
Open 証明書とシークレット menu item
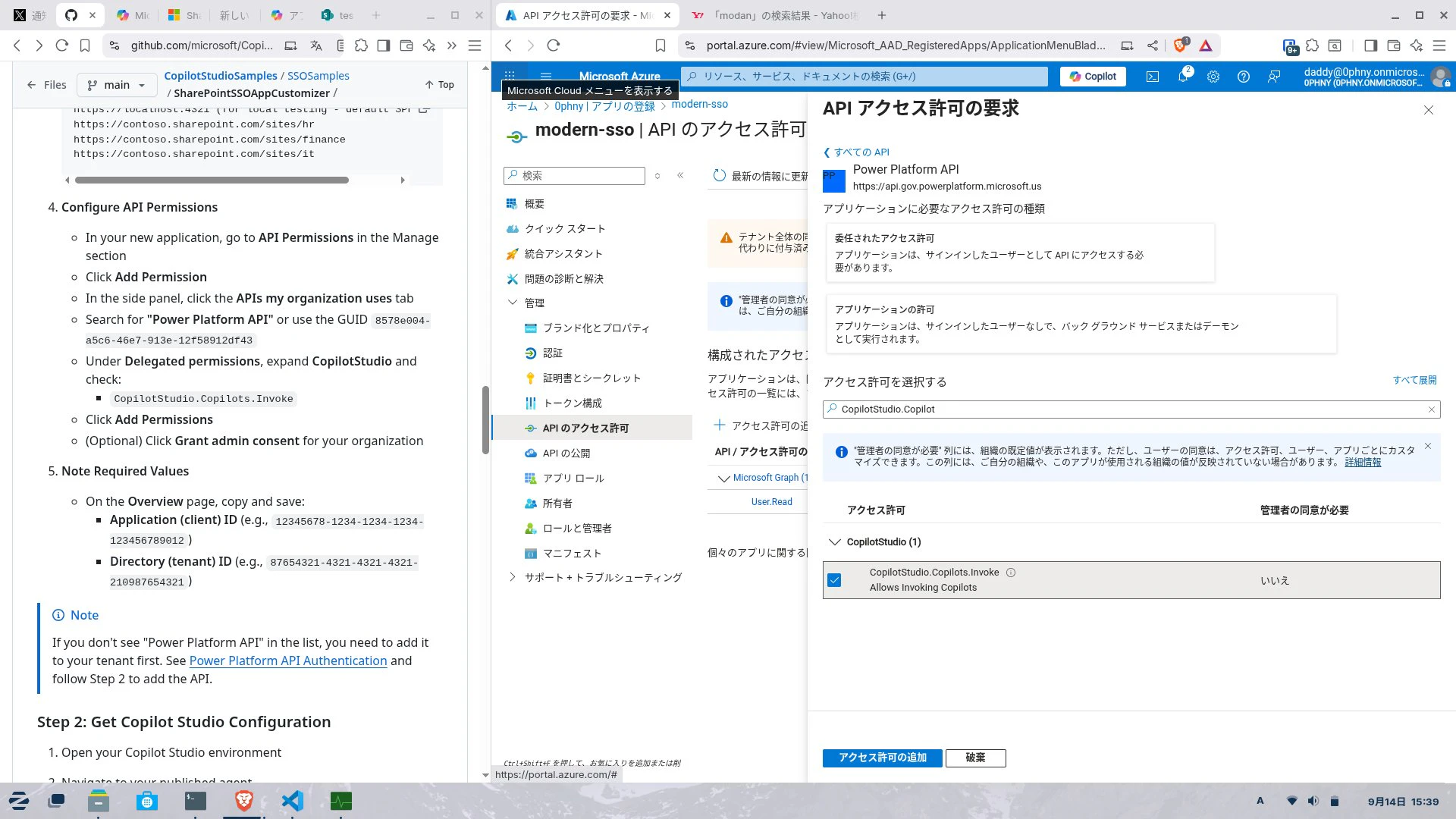(x=591, y=378)
